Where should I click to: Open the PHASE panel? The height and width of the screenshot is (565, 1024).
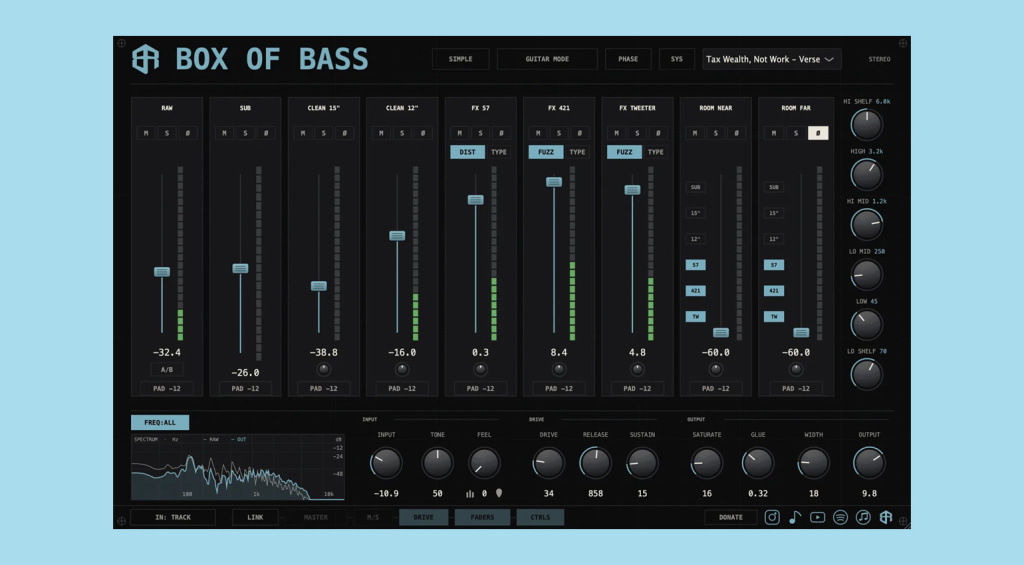pos(628,59)
